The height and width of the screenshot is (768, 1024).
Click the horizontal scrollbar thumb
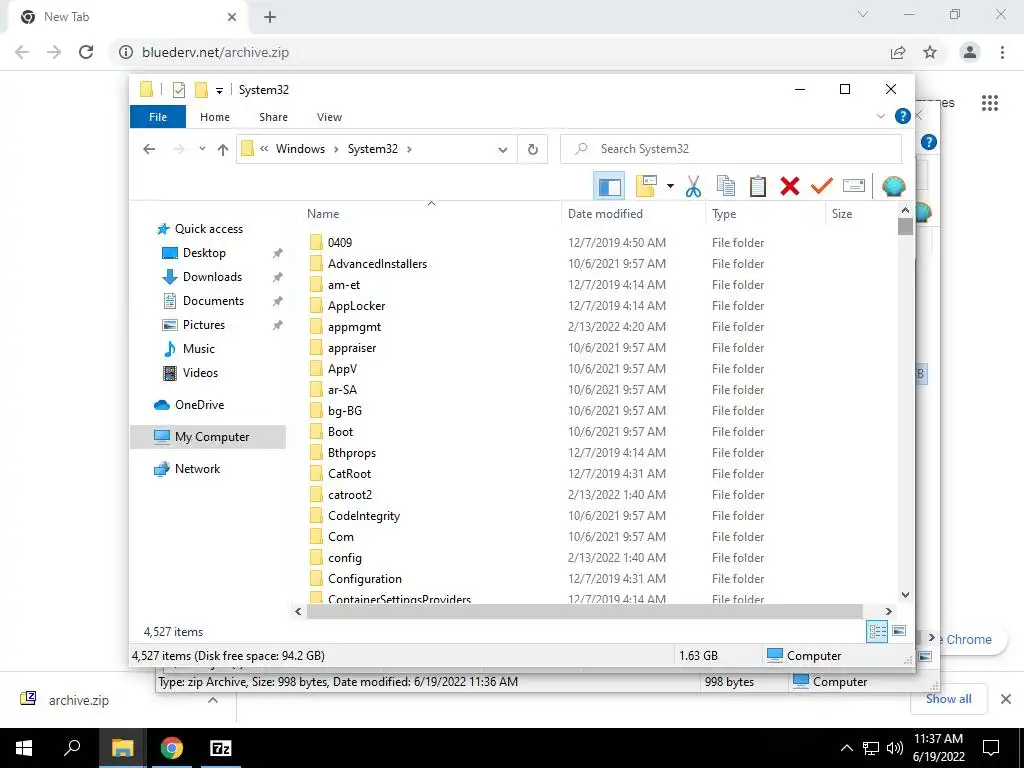(584, 611)
